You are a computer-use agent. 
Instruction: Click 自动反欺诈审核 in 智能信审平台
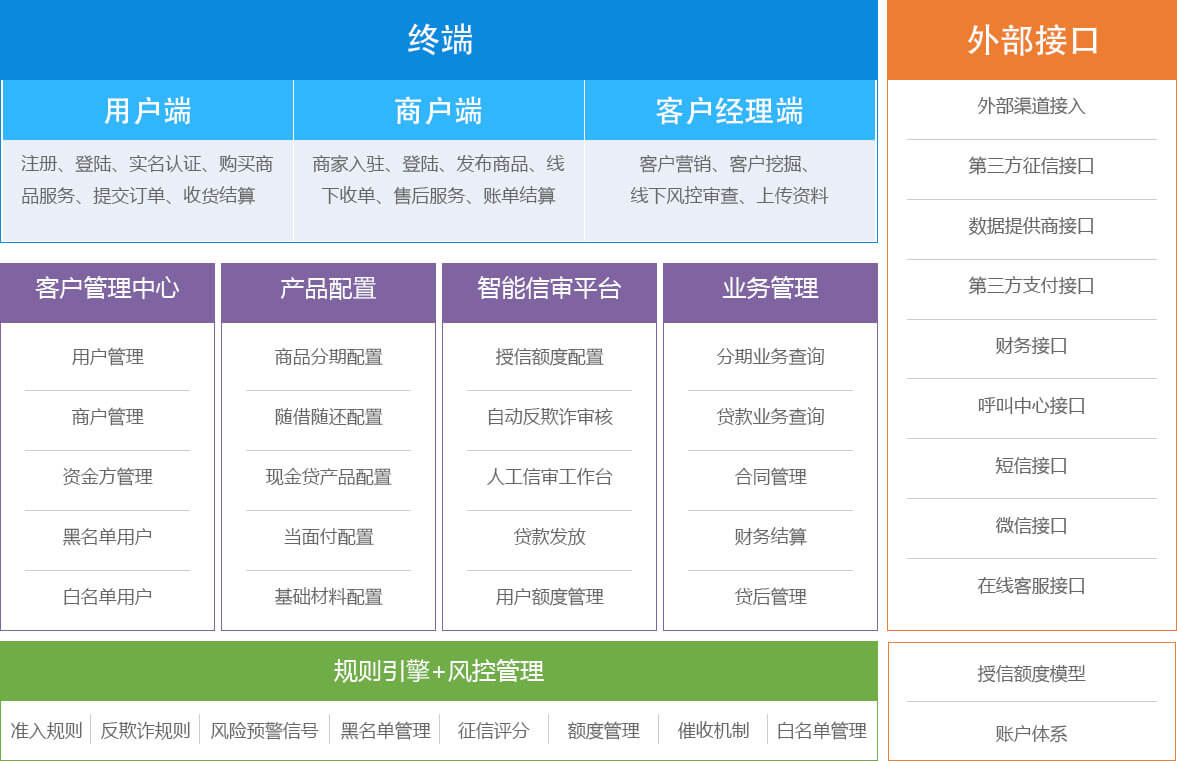coord(549,417)
